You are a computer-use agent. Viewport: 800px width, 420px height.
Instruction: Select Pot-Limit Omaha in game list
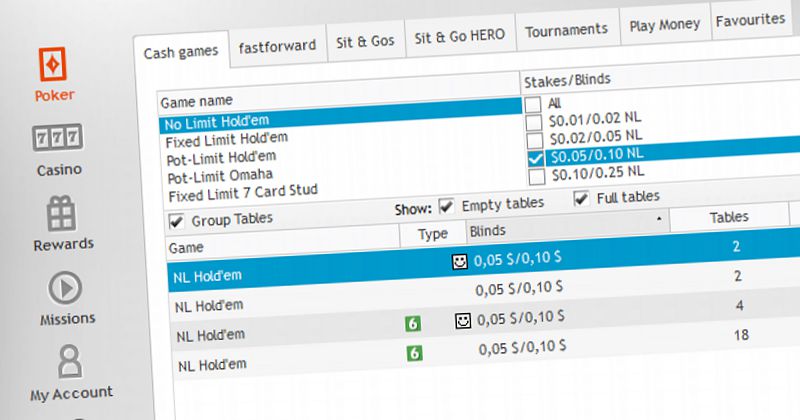pos(220,175)
